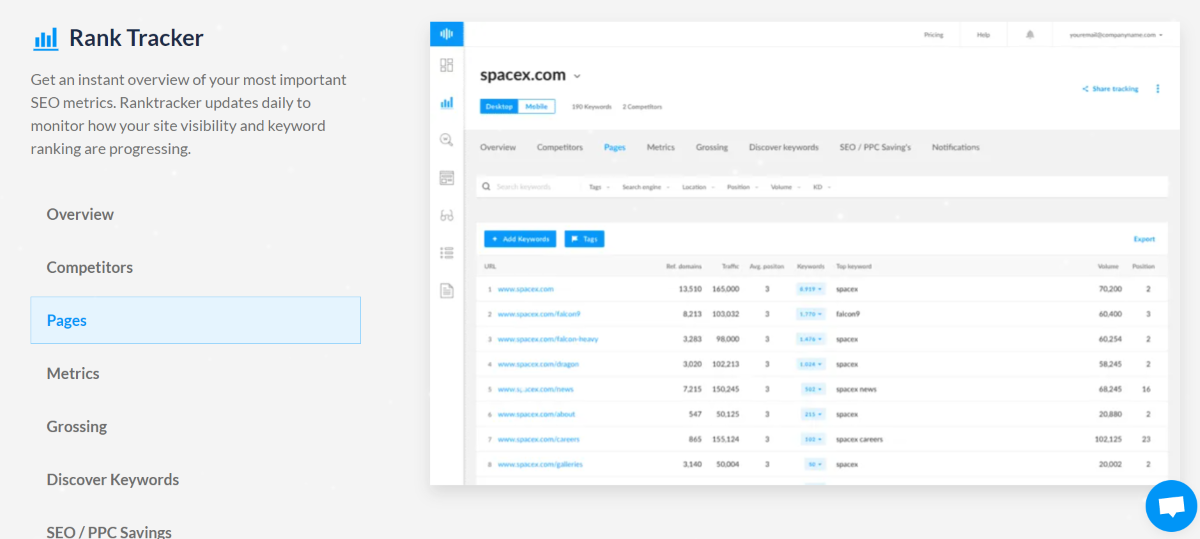Open the three-dot more options menu
The width and height of the screenshot is (1200, 539).
1158,88
